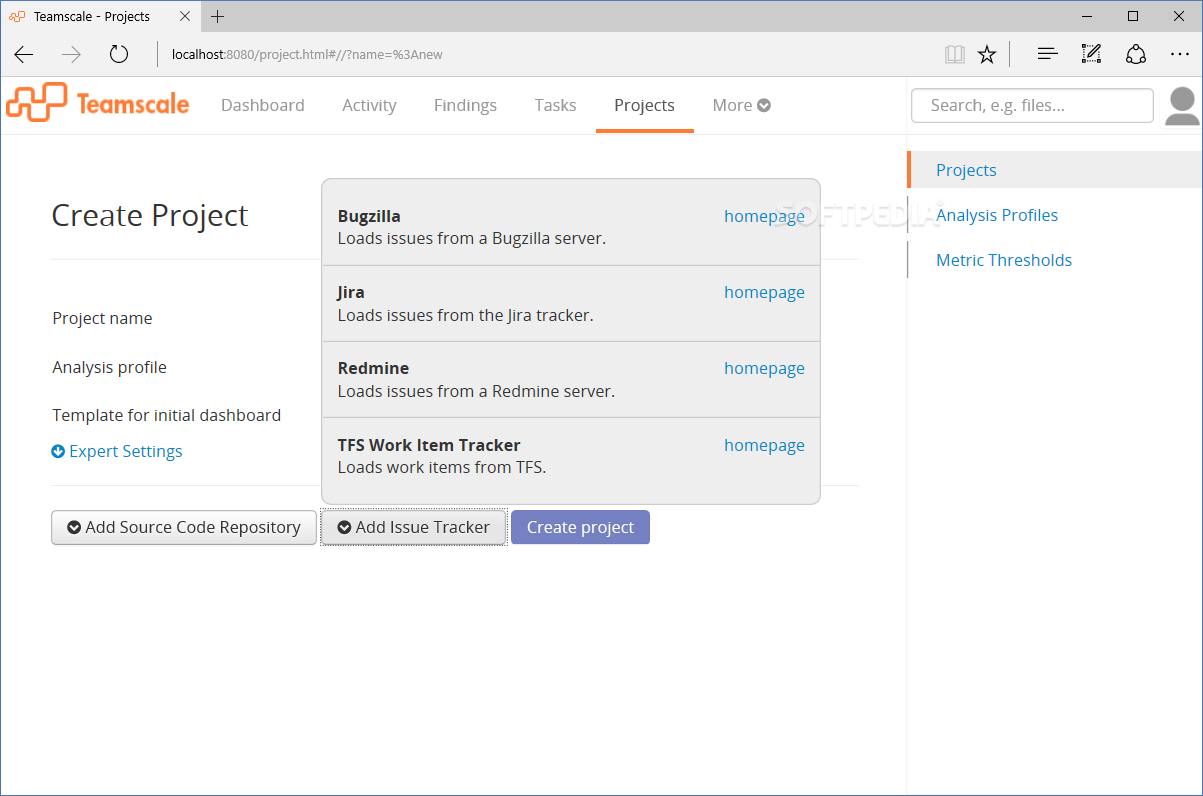1203x796 pixels.
Task: Choose Redmine issue tracker option
Action: [571, 379]
